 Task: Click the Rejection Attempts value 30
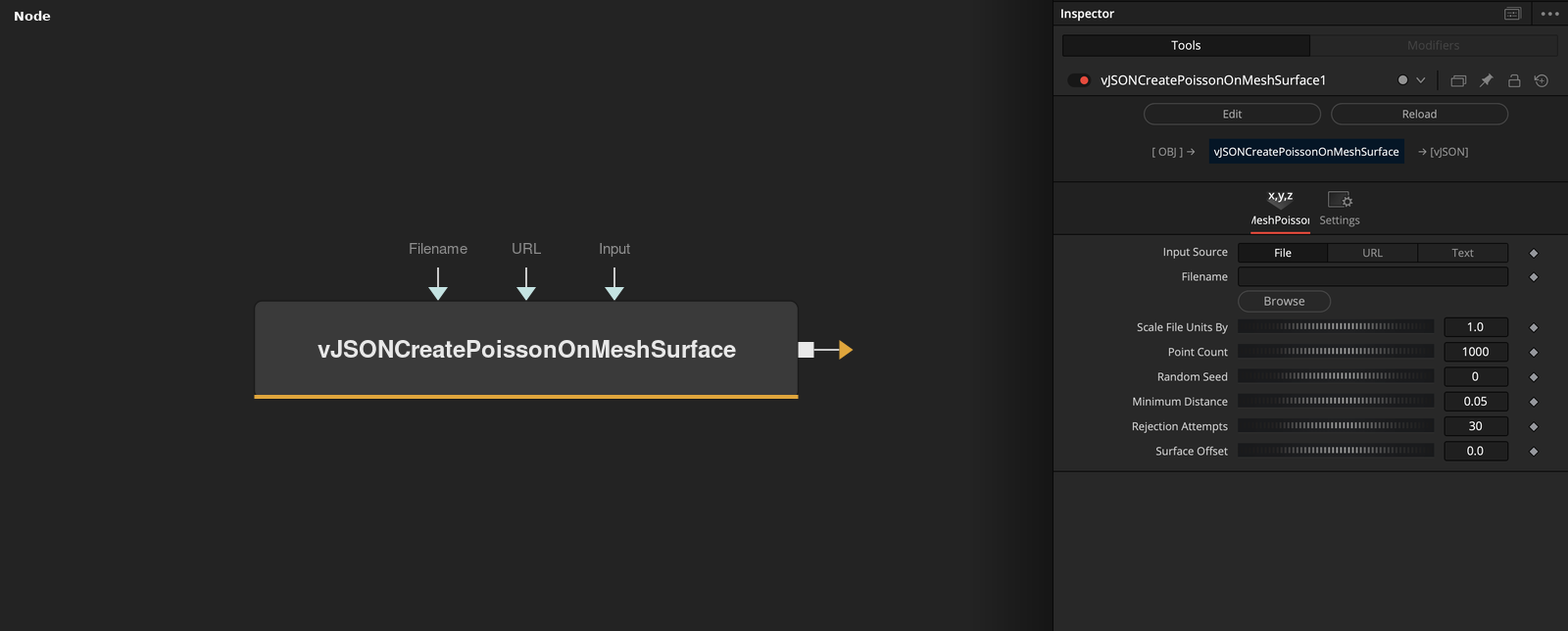[x=1476, y=426]
